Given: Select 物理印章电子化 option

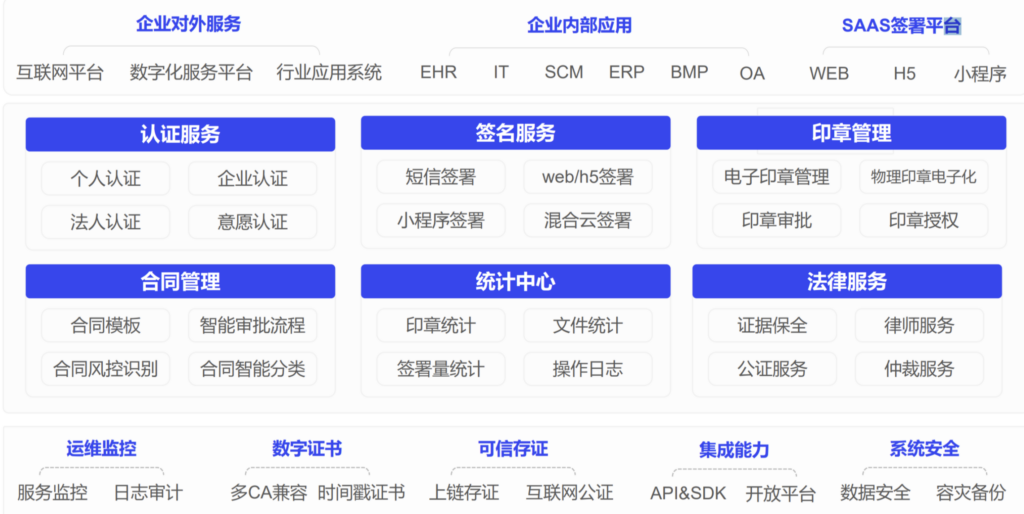Looking at the screenshot, I should pos(923,178).
